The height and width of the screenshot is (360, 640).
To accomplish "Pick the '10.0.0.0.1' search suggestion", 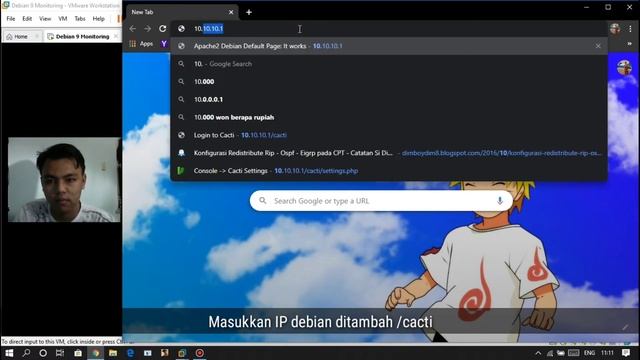I will tap(389, 100).
